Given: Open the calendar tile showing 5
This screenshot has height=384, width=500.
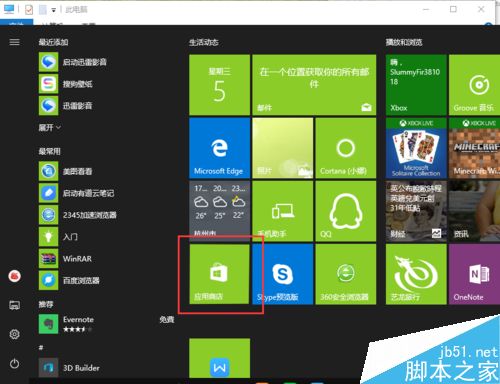Looking at the screenshot, I should click(x=219, y=85).
